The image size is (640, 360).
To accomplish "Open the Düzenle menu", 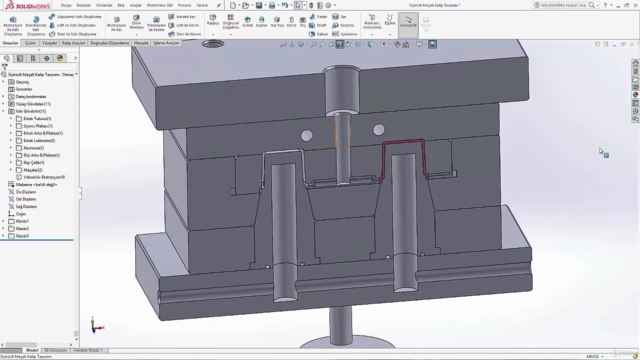I will coord(84,5).
